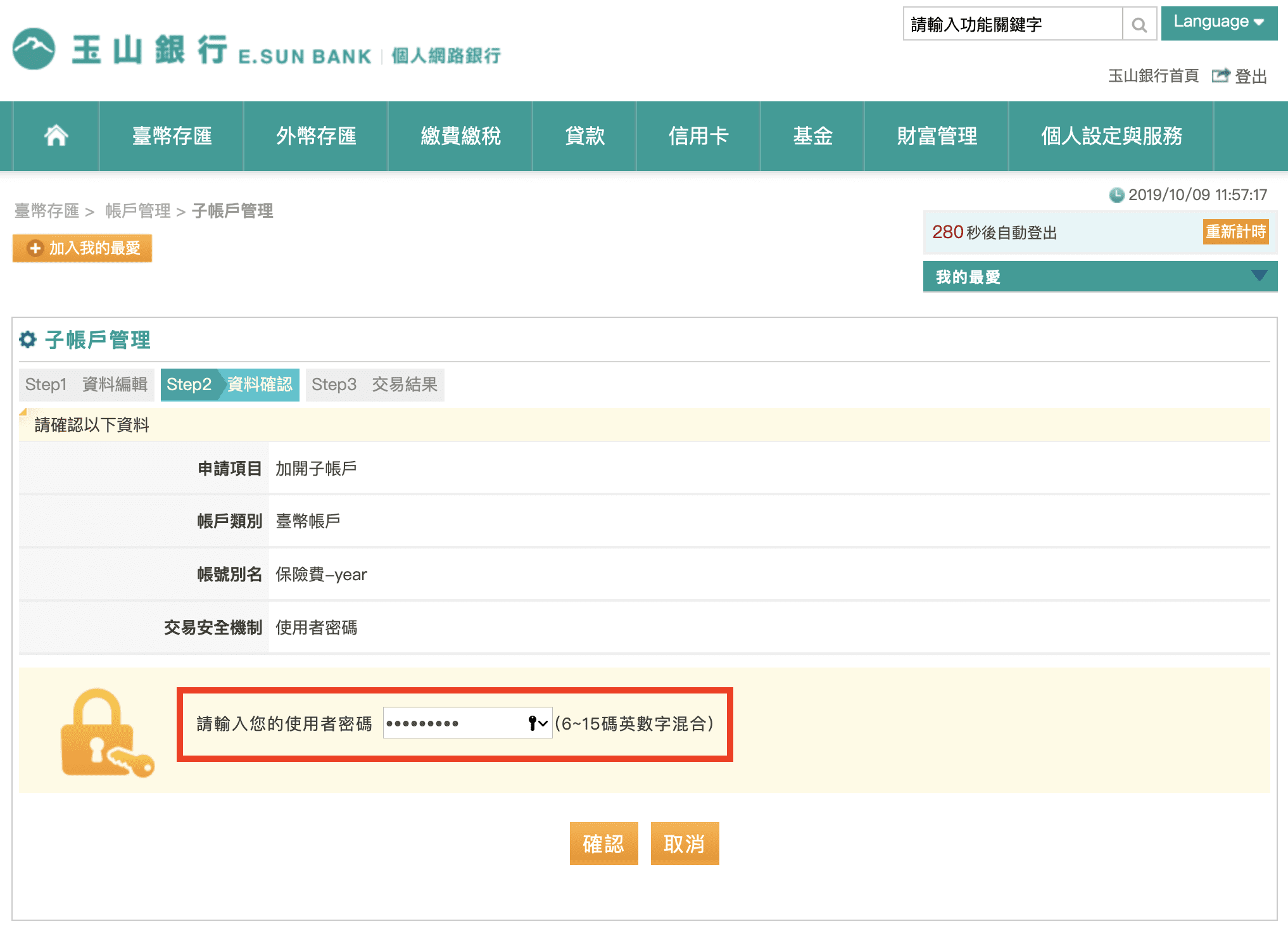Click 帳戶管理 breadcrumb link

coord(138,211)
